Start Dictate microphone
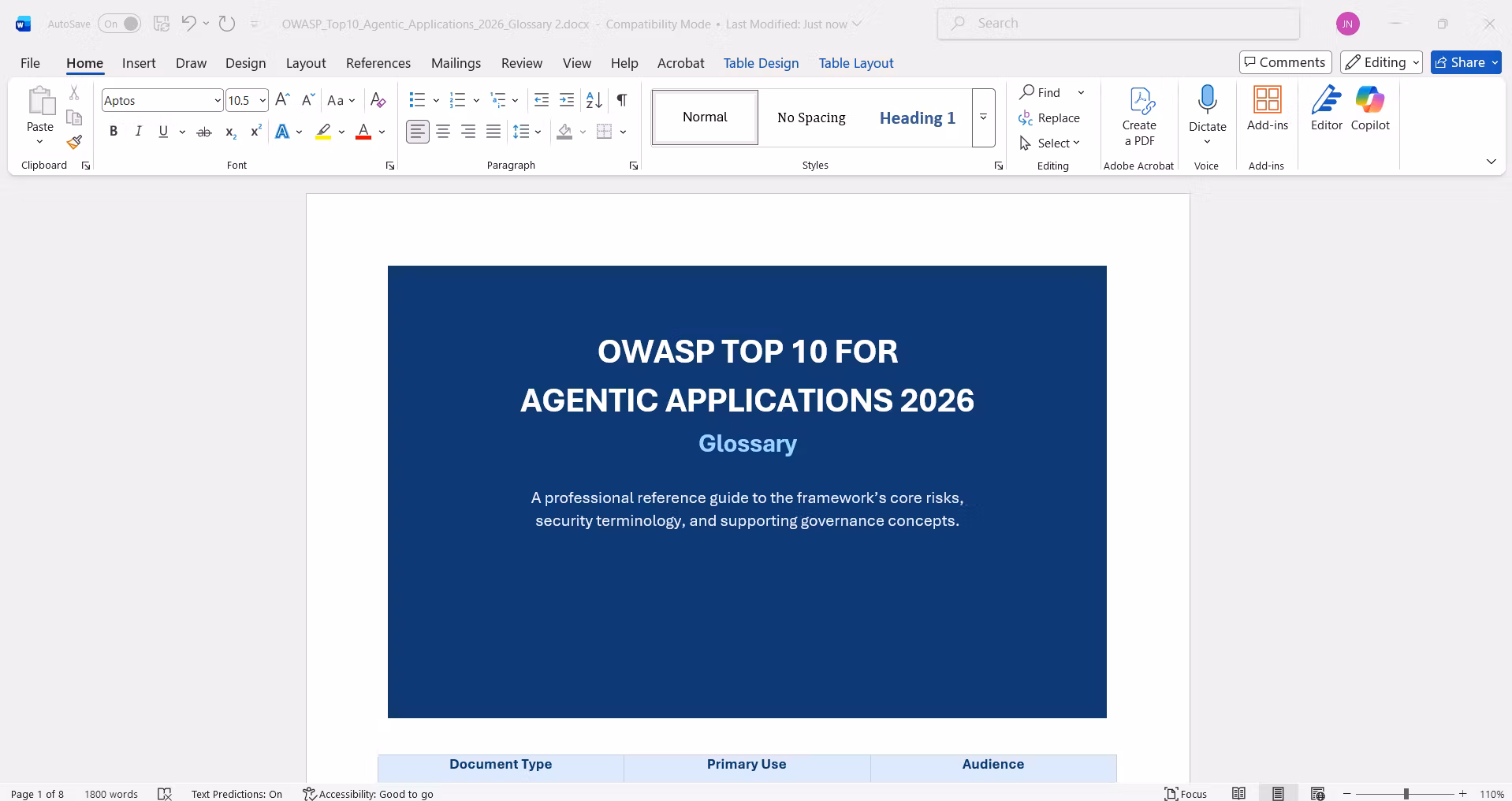The height and width of the screenshot is (801, 1512). 1208,107
